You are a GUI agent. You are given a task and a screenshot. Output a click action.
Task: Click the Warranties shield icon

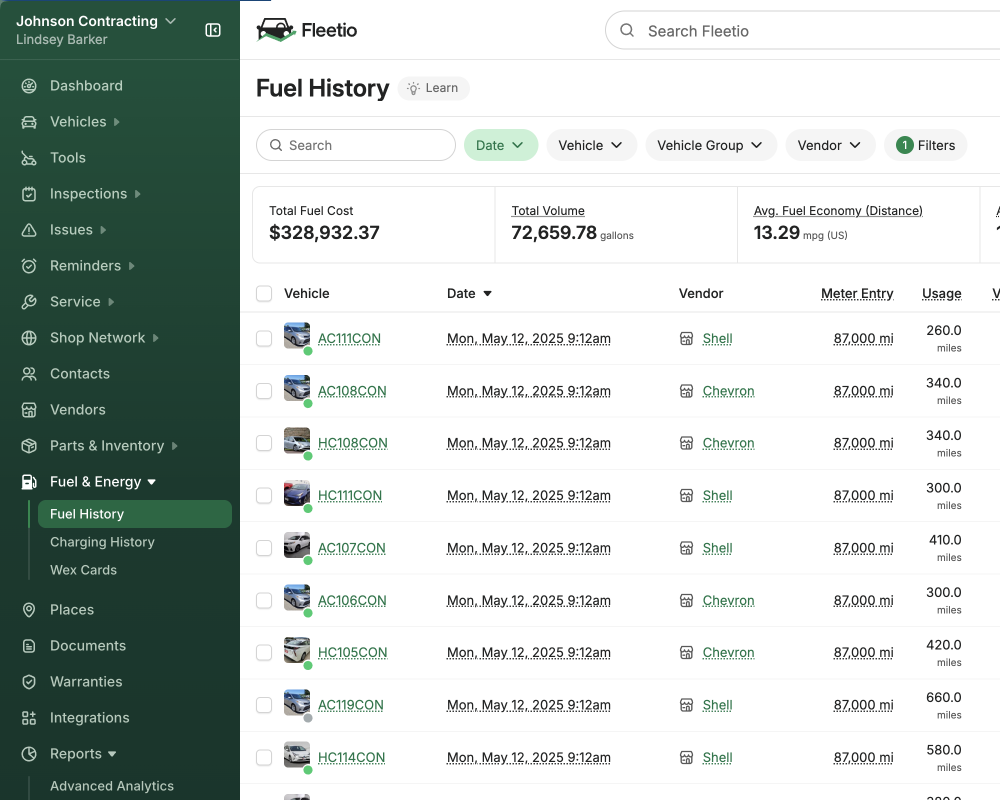pos(30,682)
